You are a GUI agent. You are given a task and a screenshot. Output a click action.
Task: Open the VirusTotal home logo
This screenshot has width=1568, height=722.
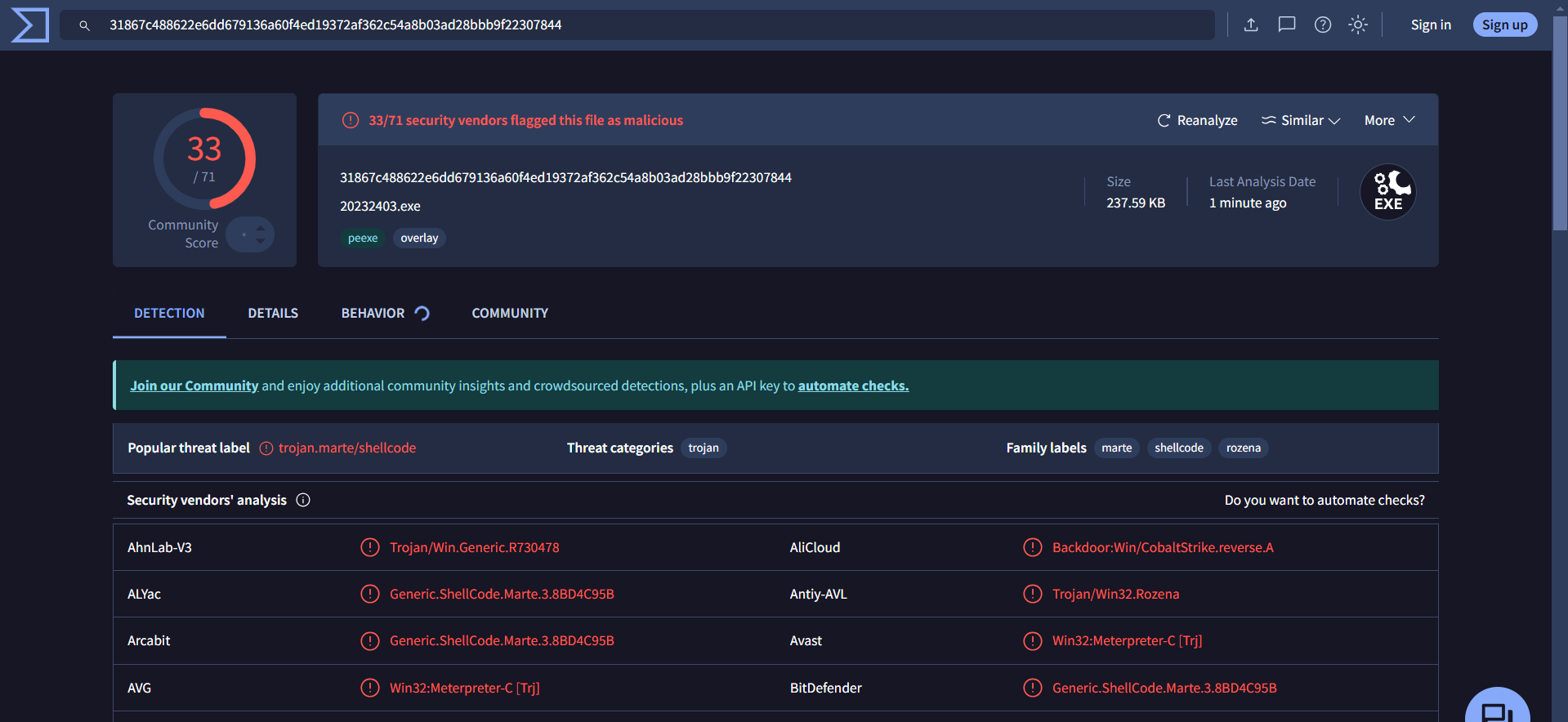click(30, 25)
